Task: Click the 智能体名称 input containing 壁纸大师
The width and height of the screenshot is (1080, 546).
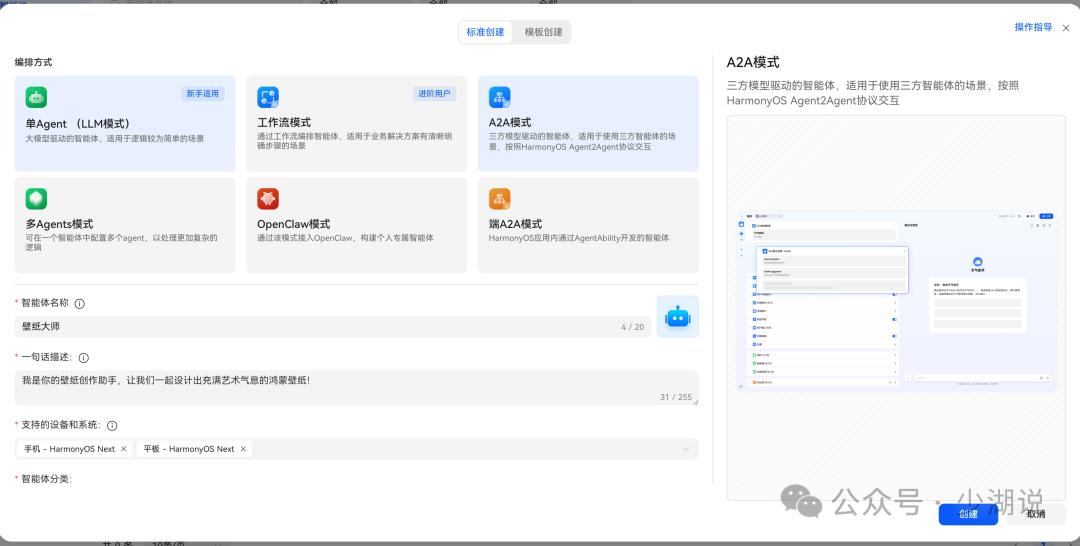Action: (333, 327)
